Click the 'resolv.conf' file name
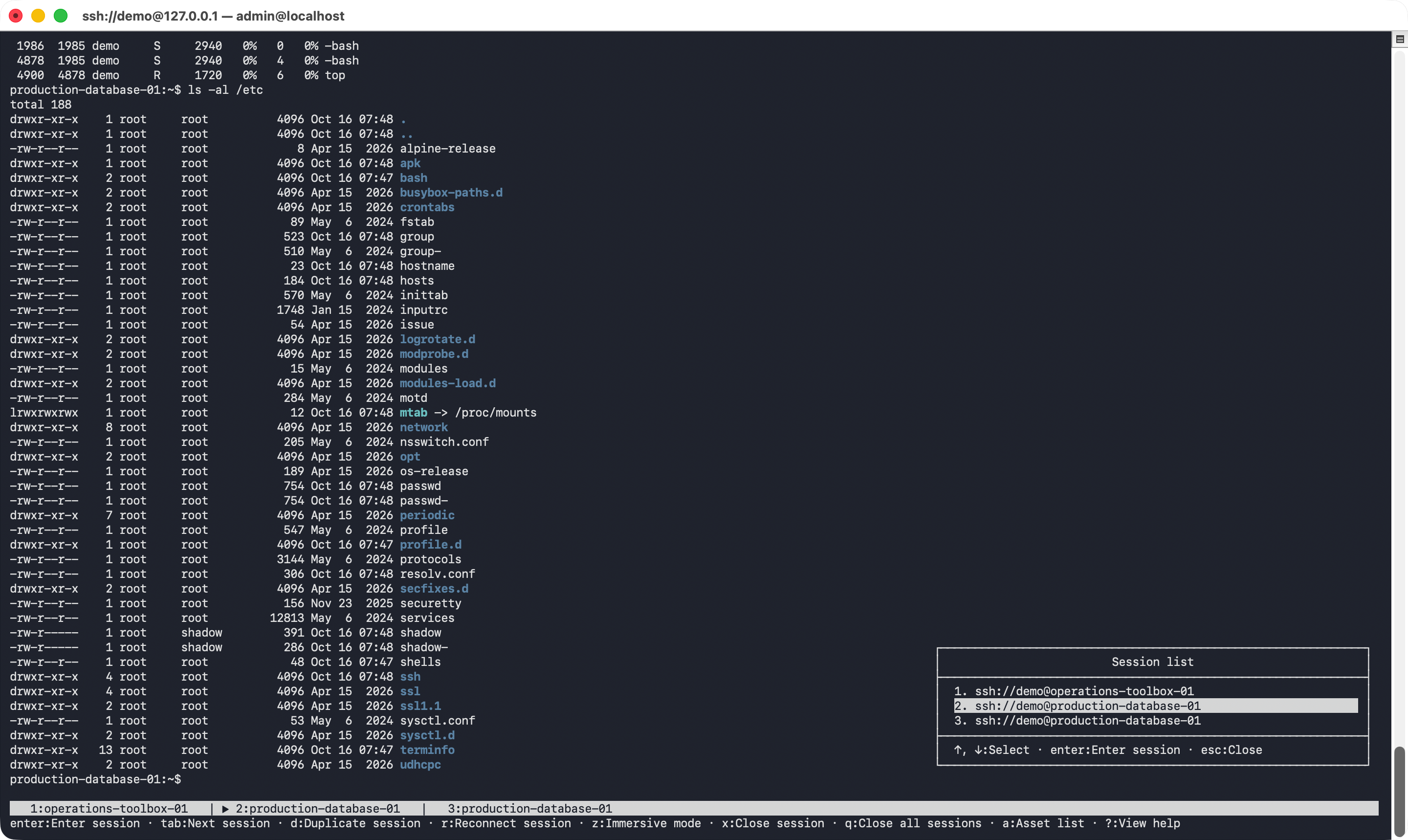 pyautogui.click(x=438, y=574)
